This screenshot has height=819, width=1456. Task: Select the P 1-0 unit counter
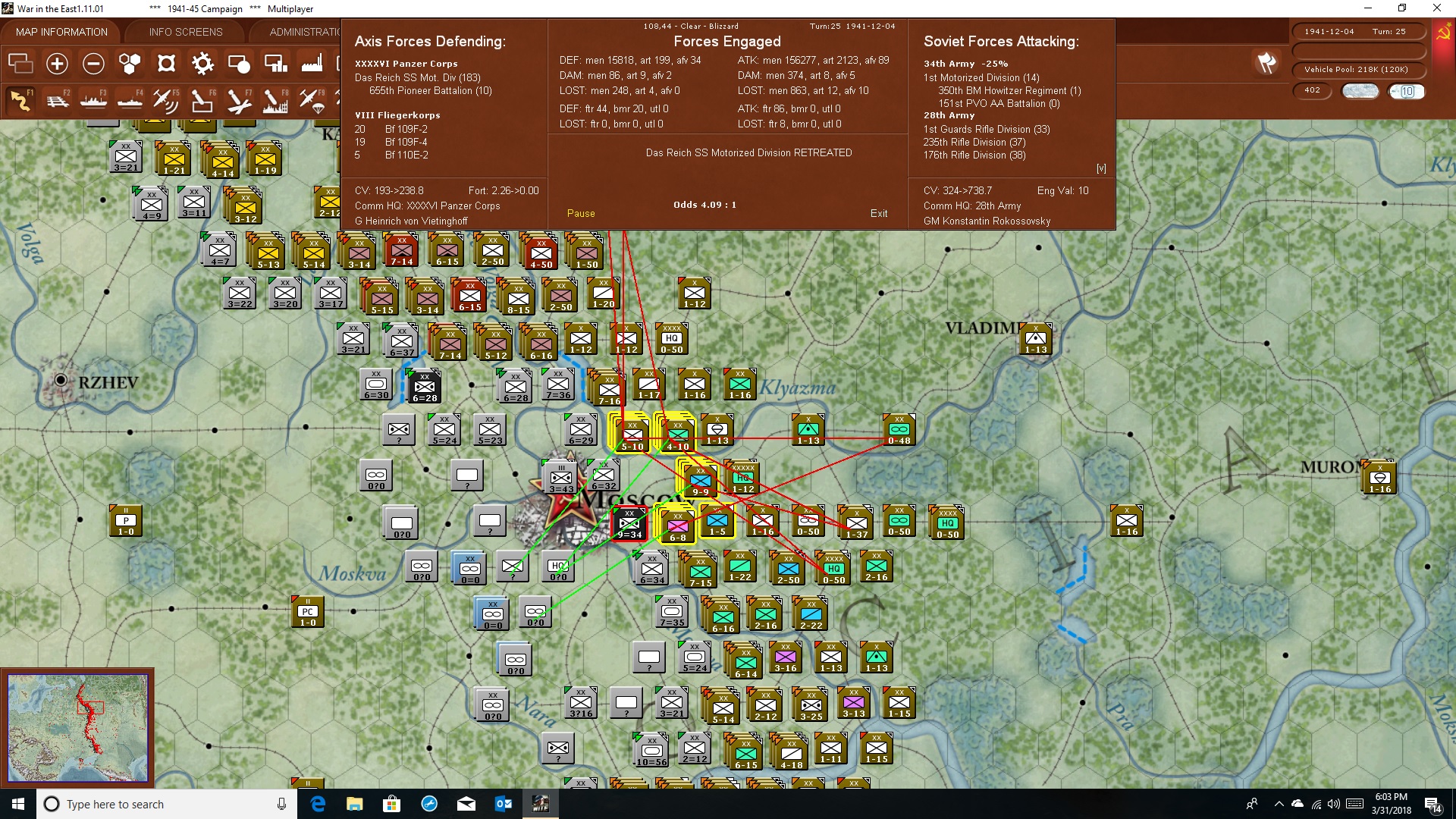tap(126, 521)
